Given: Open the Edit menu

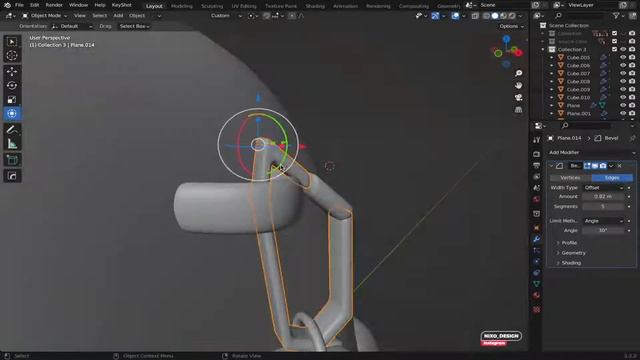Looking at the screenshot, I should point(35,5).
